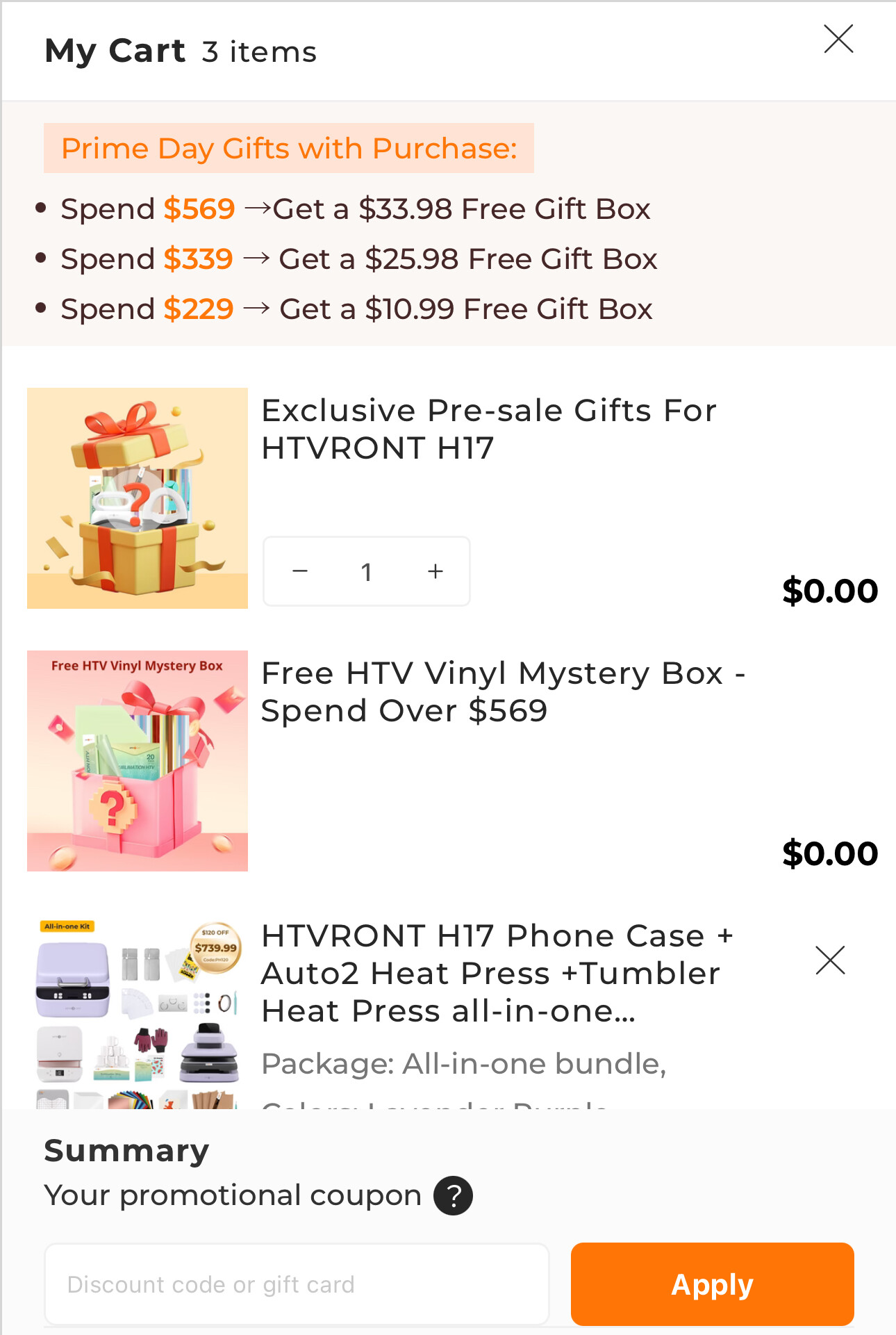Select the Spend $229 gift box offer
The height and width of the screenshot is (1335, 896).
point(356,309)
